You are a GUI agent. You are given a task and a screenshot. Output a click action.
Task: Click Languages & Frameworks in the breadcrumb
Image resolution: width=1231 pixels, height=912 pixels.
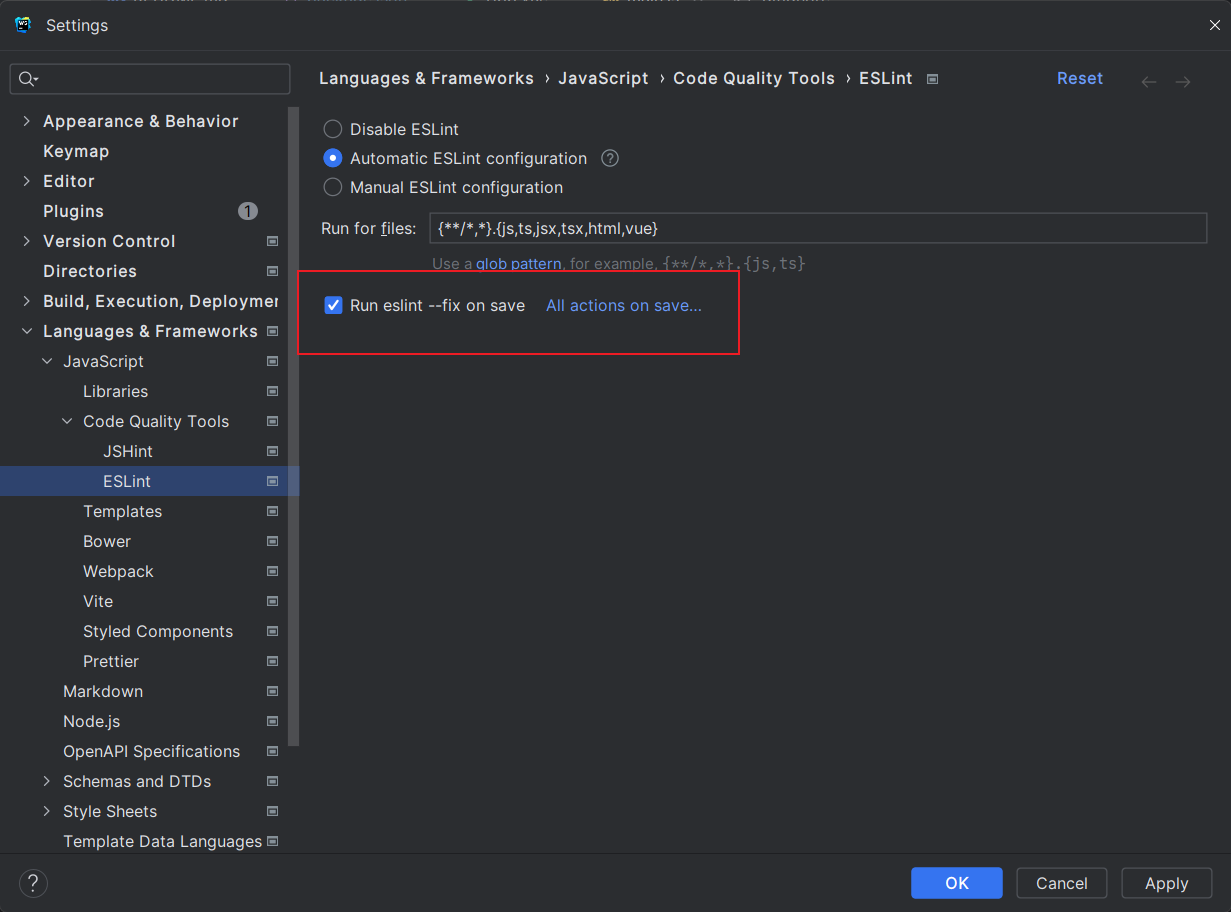(426, 78)
